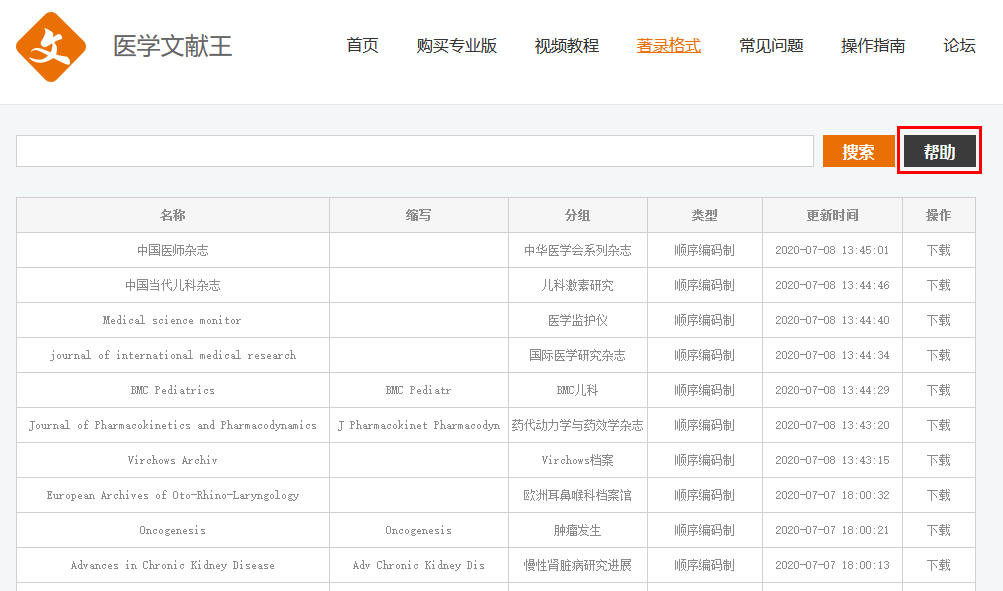Screen dimensions: 1003x591
Task: Select the 著录格式 navigation item
Action: pyautogui.click(x=668, y=45)
